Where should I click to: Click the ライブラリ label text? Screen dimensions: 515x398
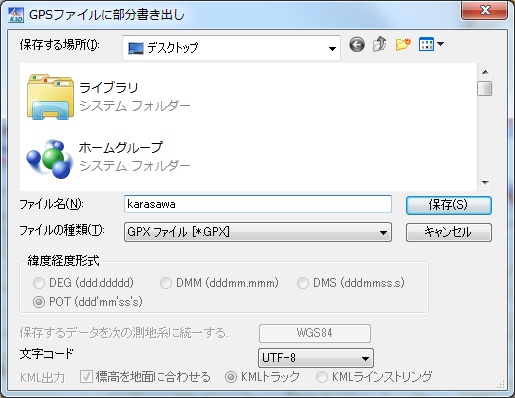click(109, 87)
